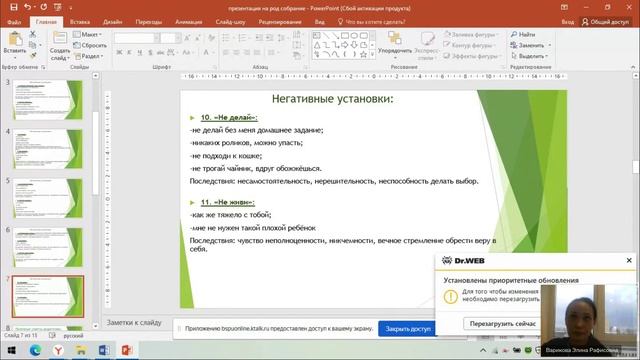Switch to the Анимация tab
The image size is (640, 360).
click(x=189, y=22)
